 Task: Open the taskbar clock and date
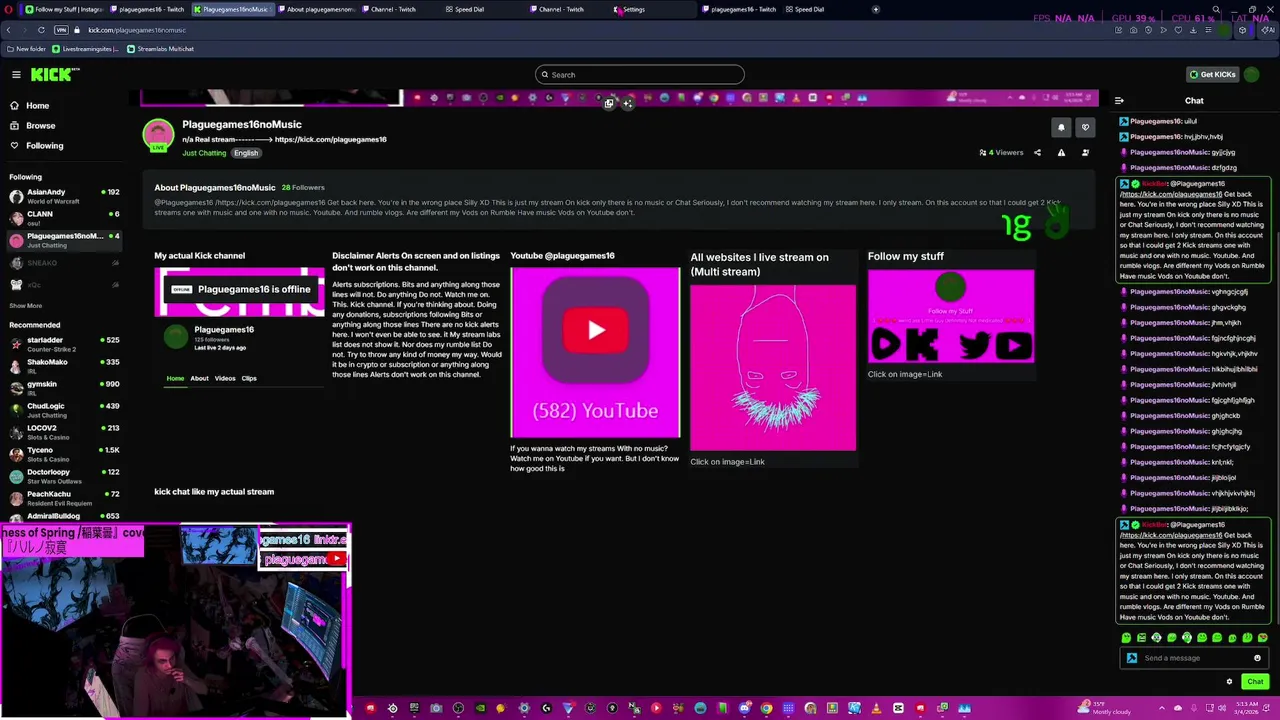tap(1244, 708)
